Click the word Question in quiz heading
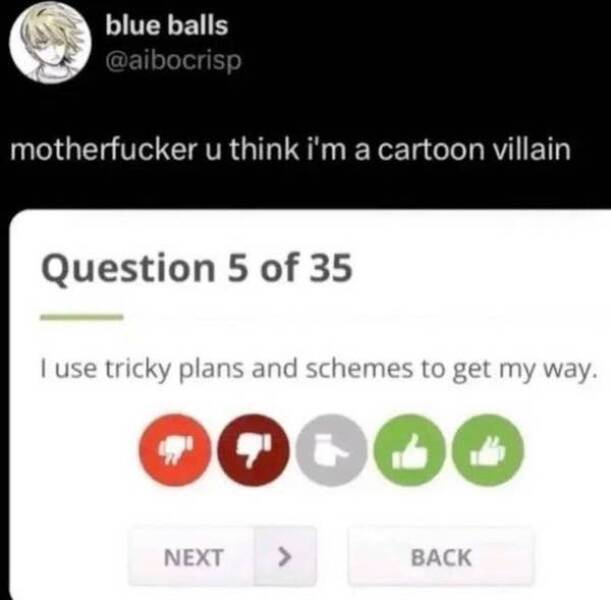 pyautogui.click(x=128, y=269)
